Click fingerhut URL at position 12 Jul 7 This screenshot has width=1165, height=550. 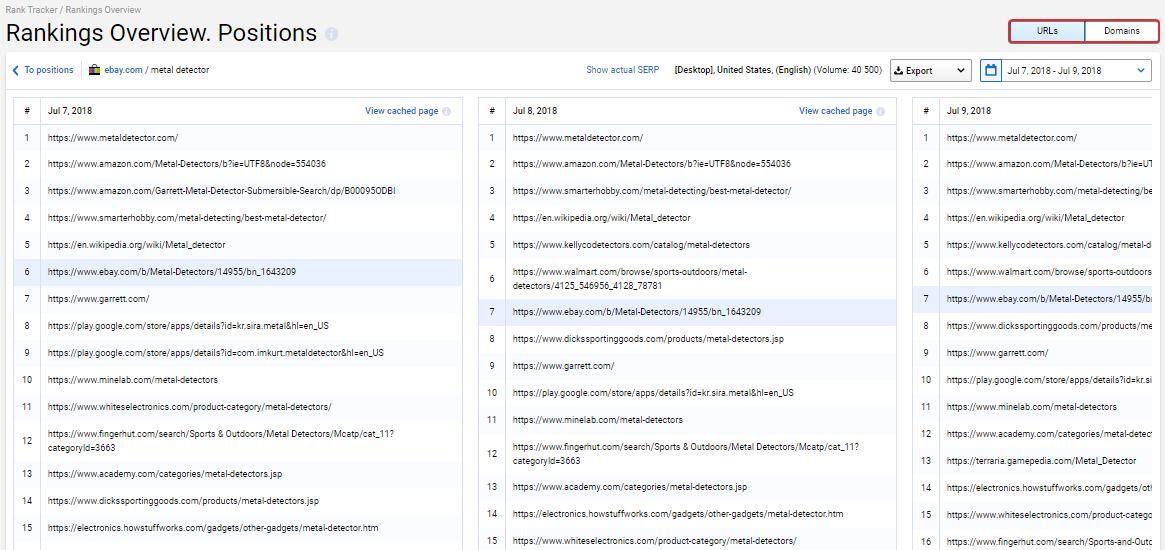click(221, 440)
